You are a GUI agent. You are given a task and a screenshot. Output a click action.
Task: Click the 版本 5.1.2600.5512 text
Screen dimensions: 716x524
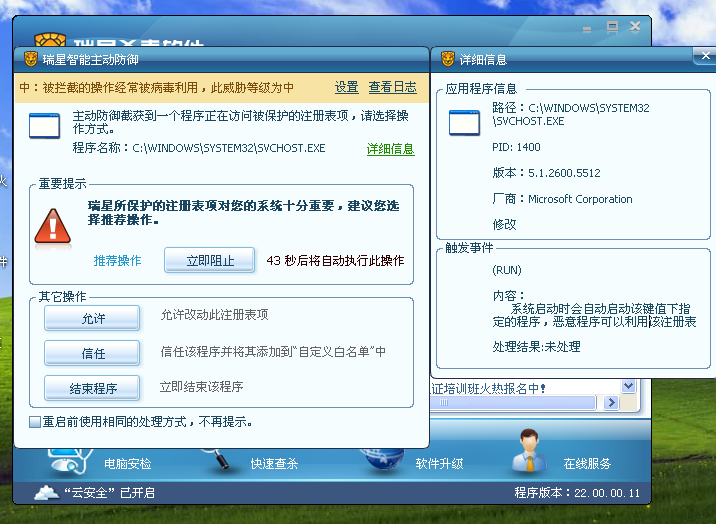[547, 173]
